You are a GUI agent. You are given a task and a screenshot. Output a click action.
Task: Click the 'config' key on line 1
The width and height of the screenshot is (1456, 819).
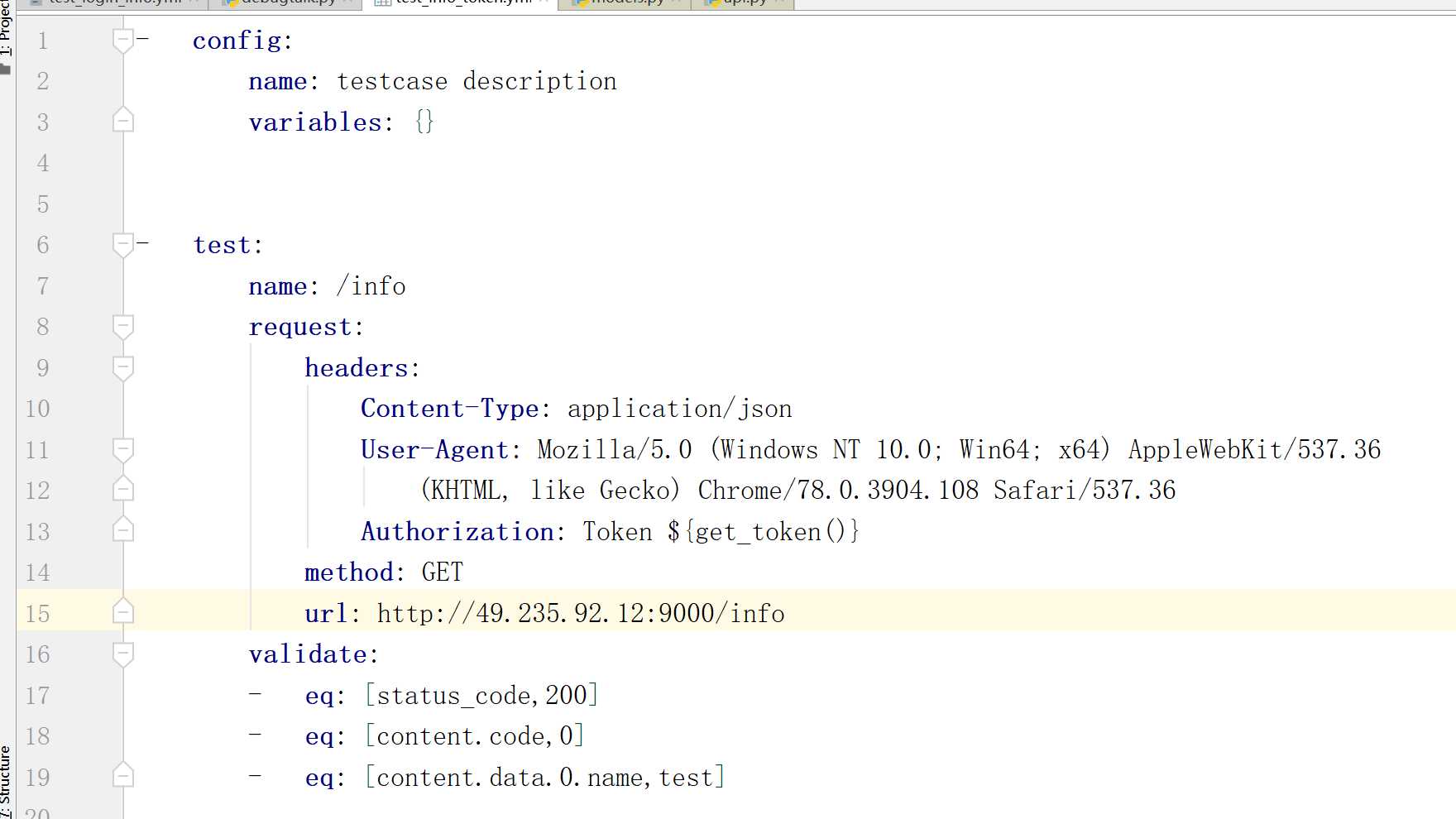(x=237, y=41)
